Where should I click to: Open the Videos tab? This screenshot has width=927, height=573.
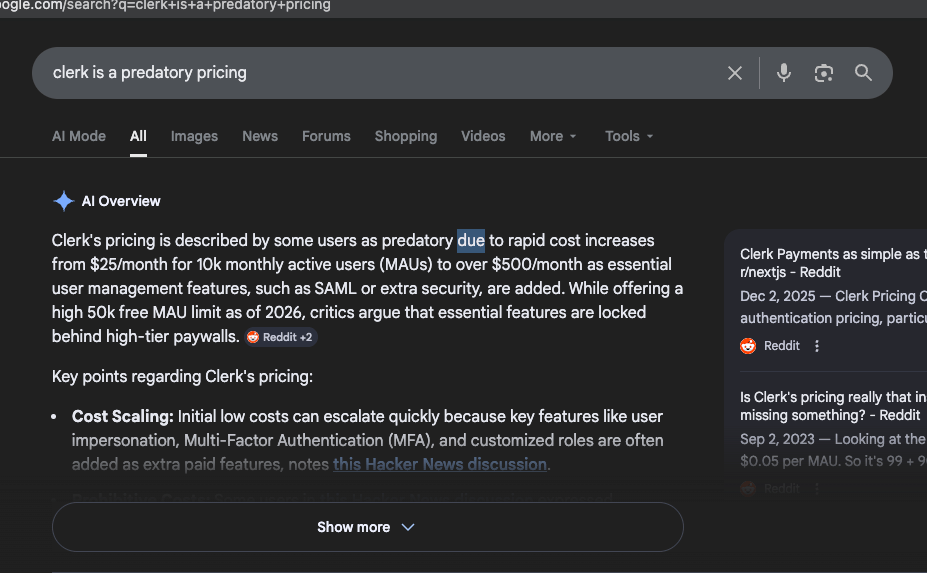(483, 136)
